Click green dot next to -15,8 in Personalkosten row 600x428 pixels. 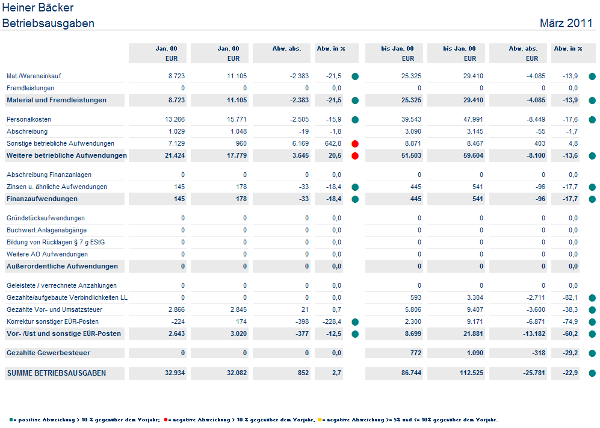pos(355,120)
